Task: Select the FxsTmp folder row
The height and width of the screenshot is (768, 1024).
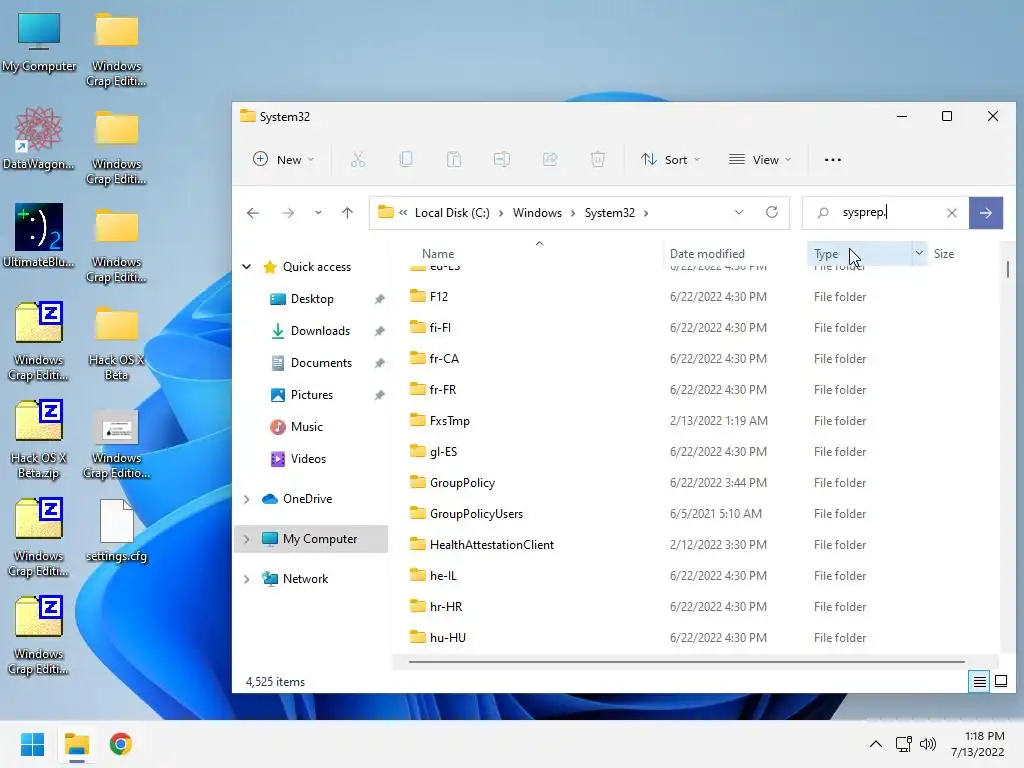Action: [x=696, y=421]
